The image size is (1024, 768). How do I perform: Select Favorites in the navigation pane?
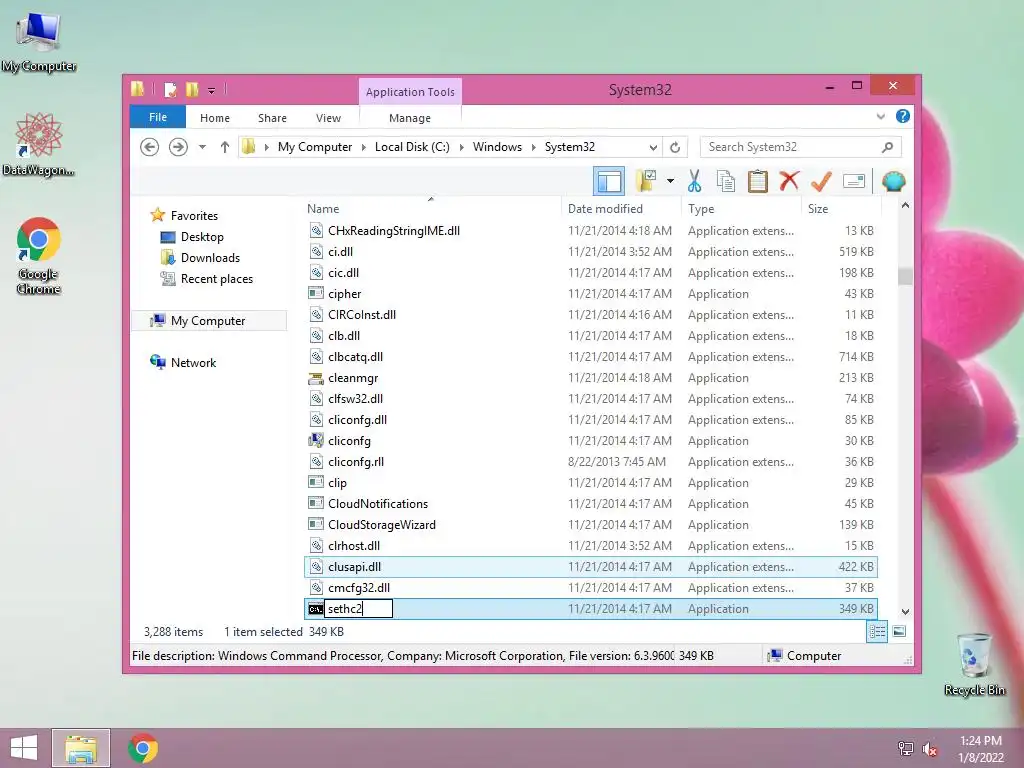195,216
